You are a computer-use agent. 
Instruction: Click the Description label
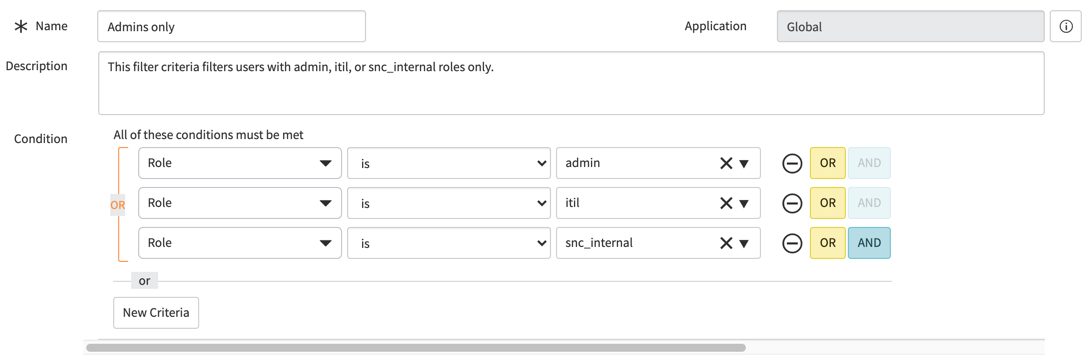click(x=36, y=66)
